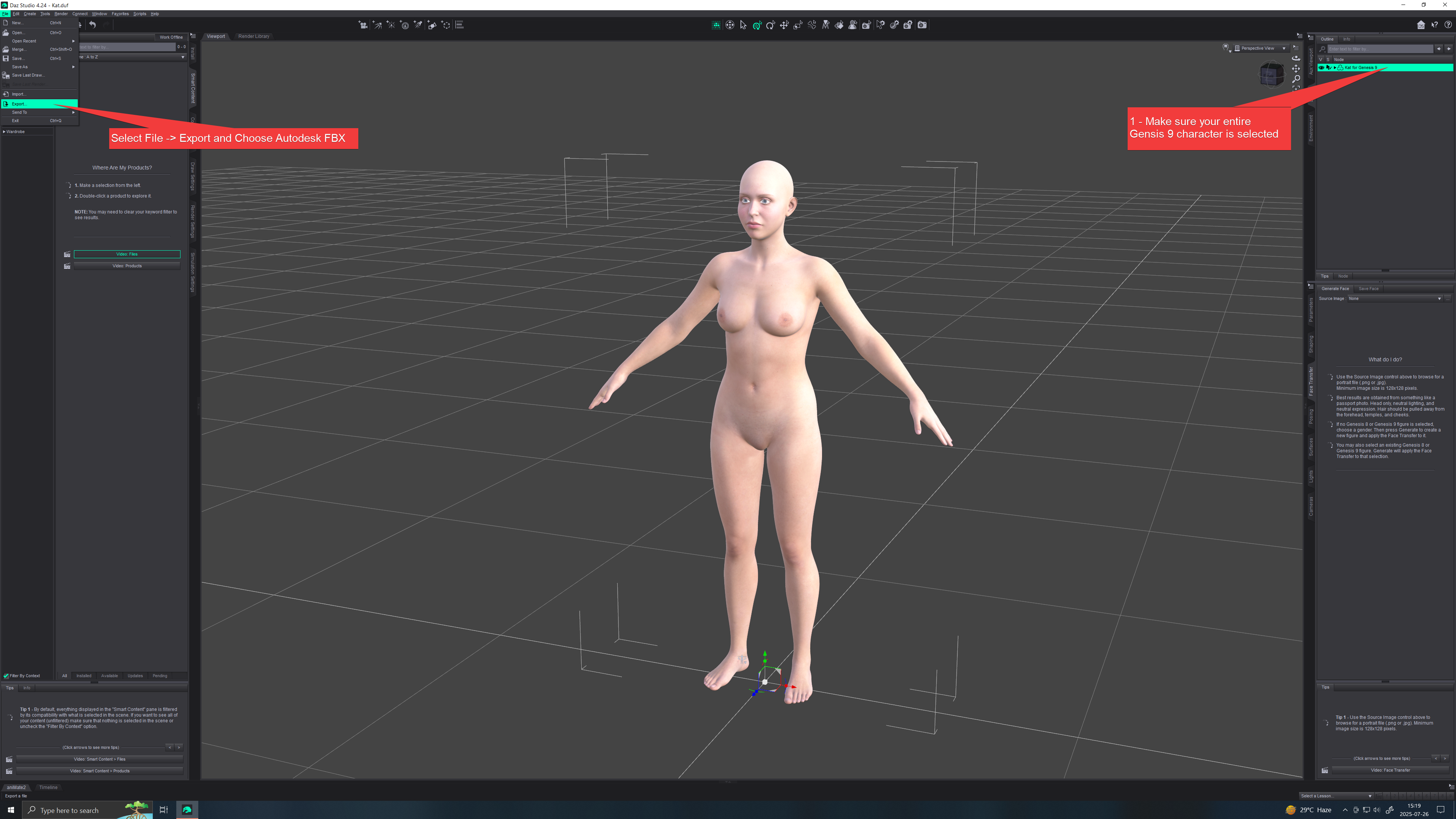This screenshot has width=1456, height=819.
Task: Click the Create New Null icon
Action: [446, 25]
